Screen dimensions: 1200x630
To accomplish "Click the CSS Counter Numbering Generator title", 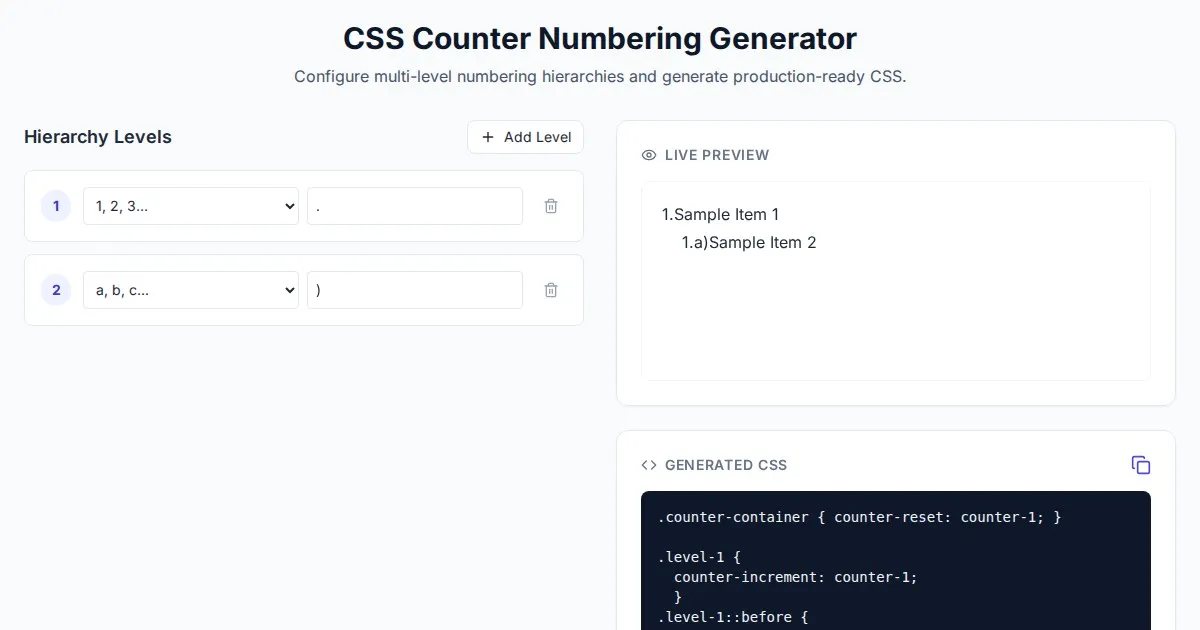I will tap(600, 38).
